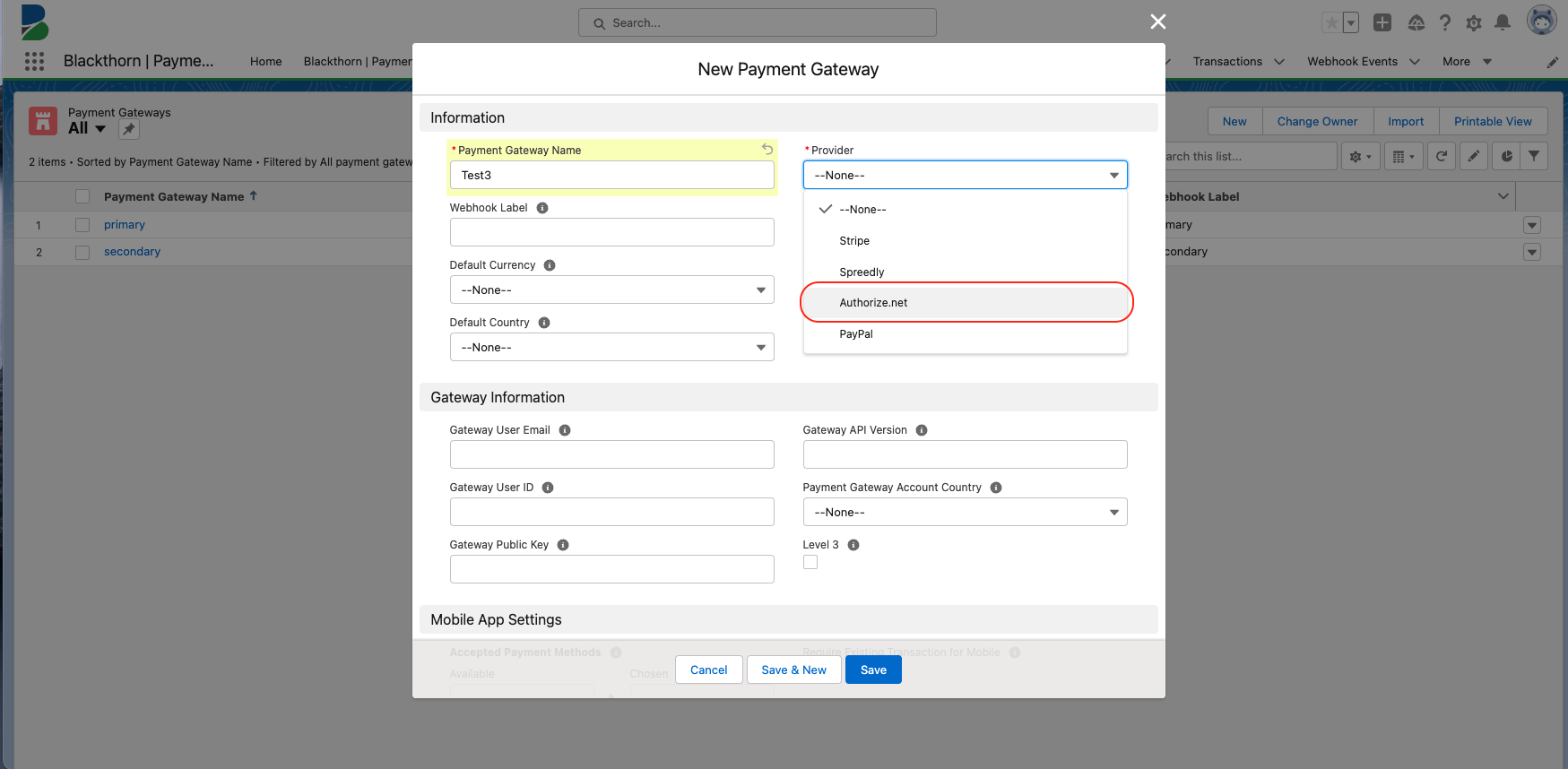Click the inline edit list pencil
The width and height of the screenshot is (1568, 769).
pos(1474,156)
